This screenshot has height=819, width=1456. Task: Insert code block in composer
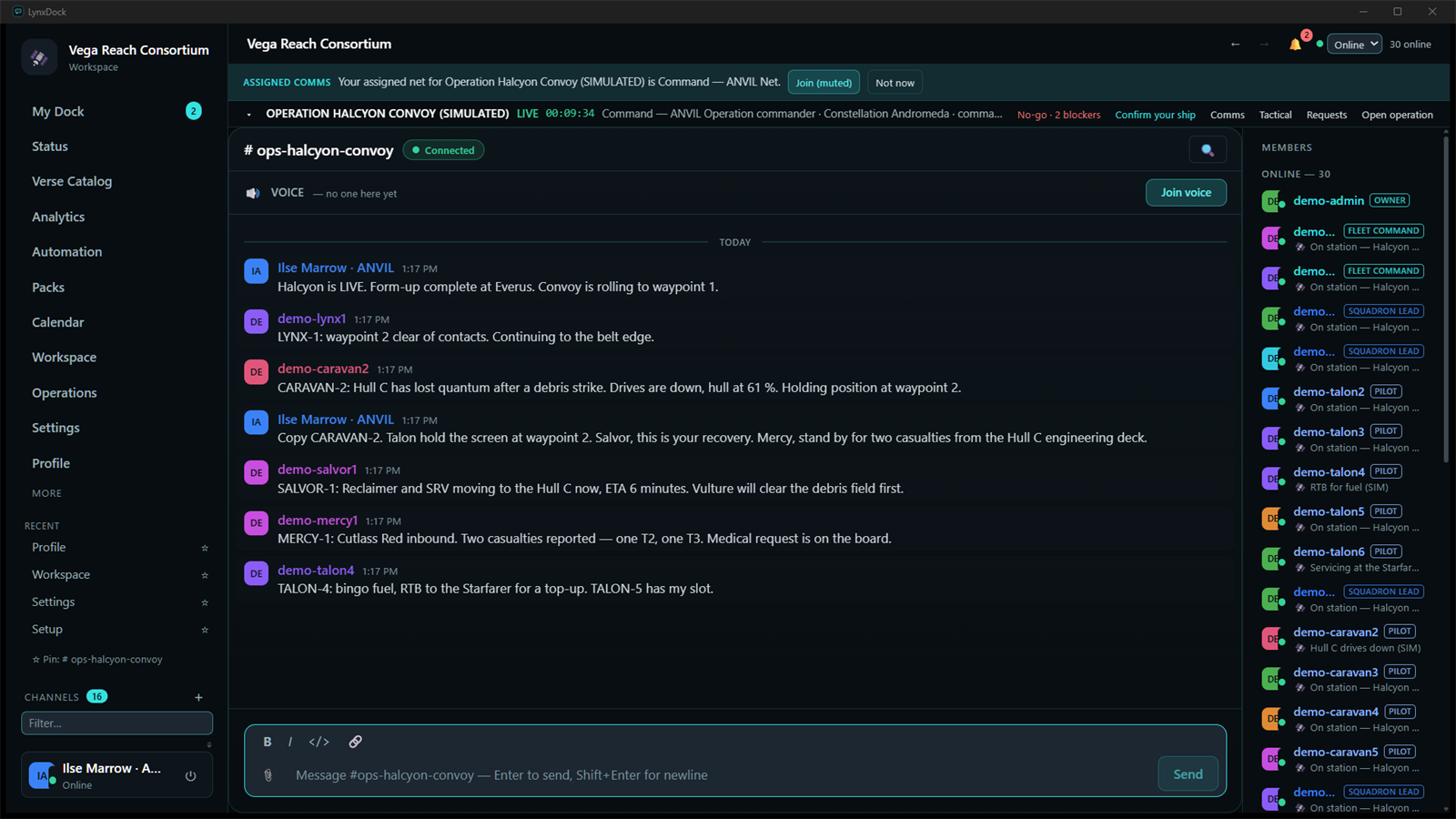click(318, 742)
